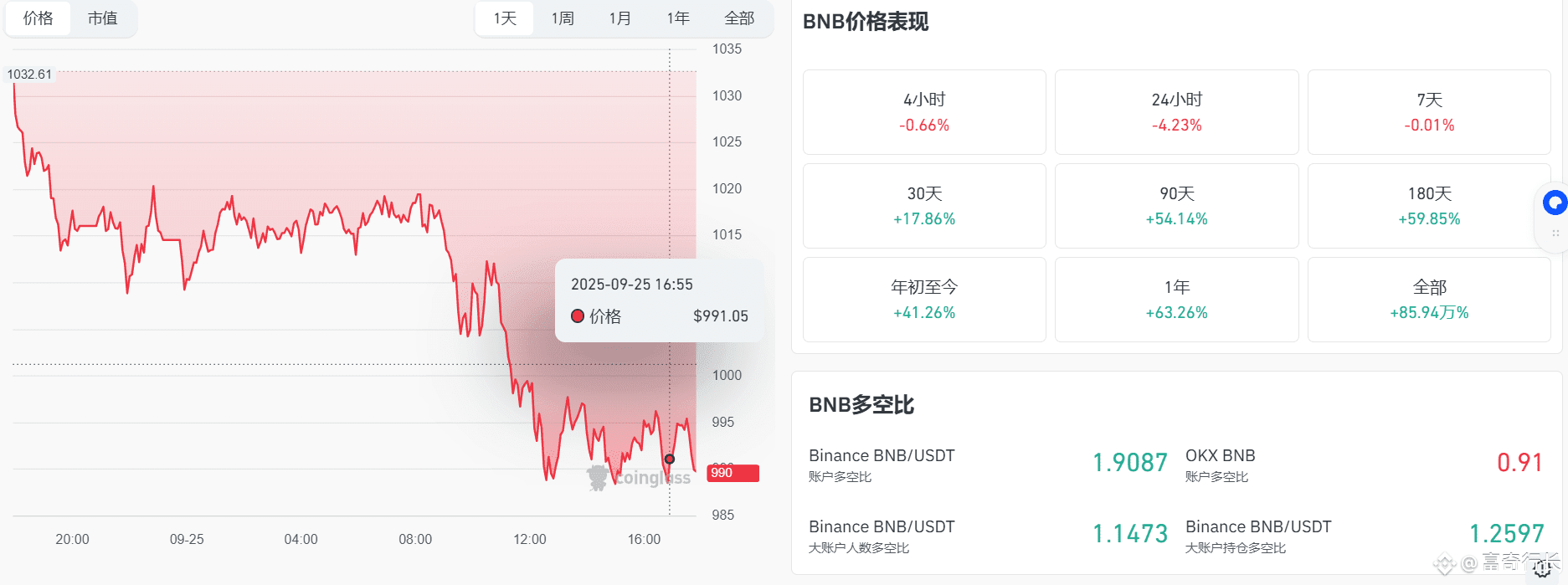
Task: Click the red 990 current price label
Action: click(733, 473)
